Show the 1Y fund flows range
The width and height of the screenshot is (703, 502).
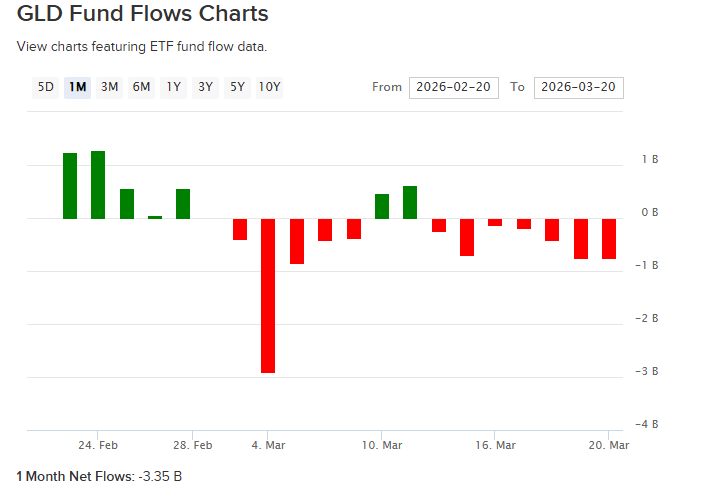173,87
